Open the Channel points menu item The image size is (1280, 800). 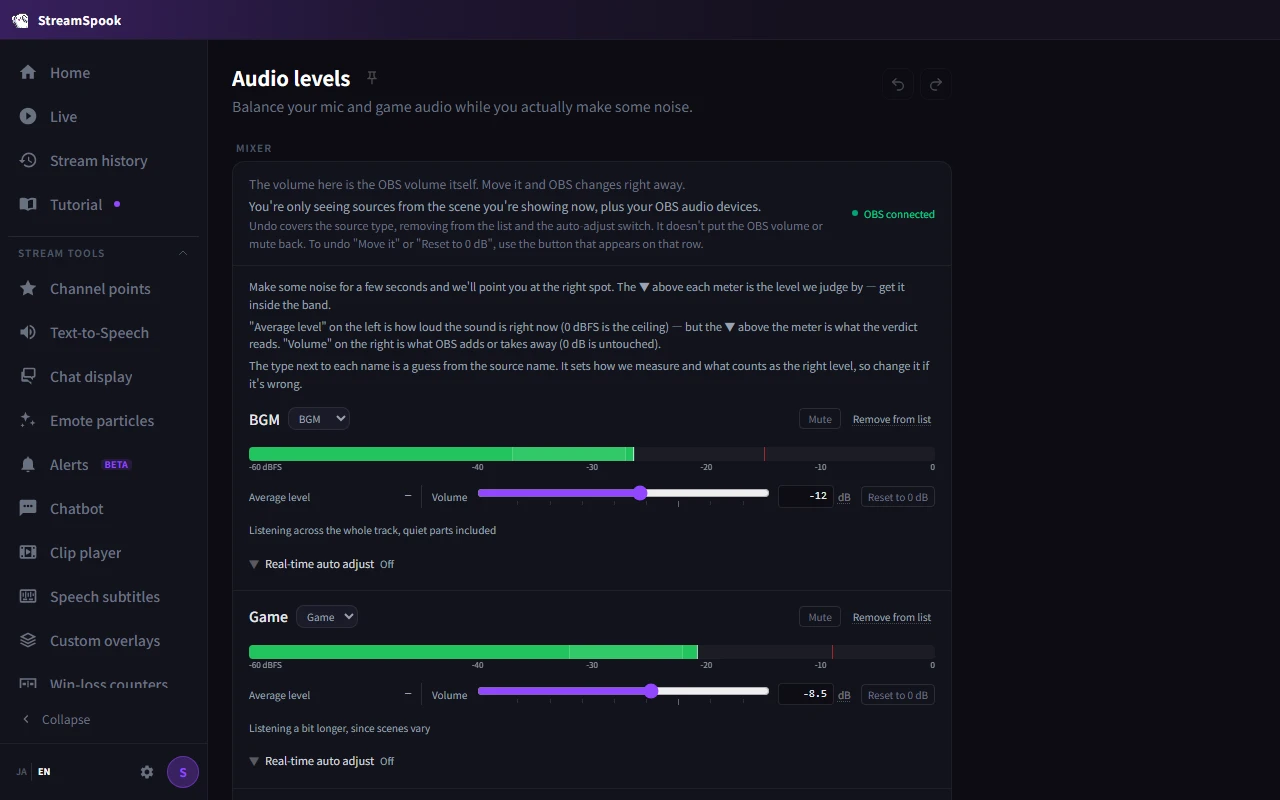coord(104,288)
